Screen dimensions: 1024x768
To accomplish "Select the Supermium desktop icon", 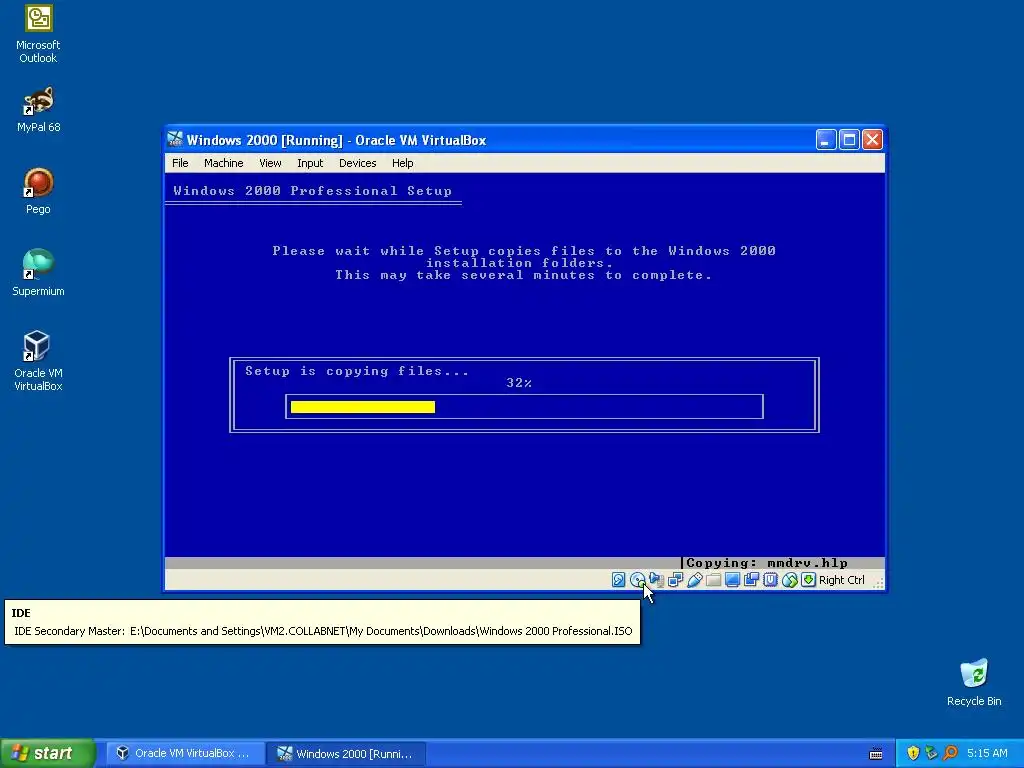I will pyautogui.click(x=38, y=274).
